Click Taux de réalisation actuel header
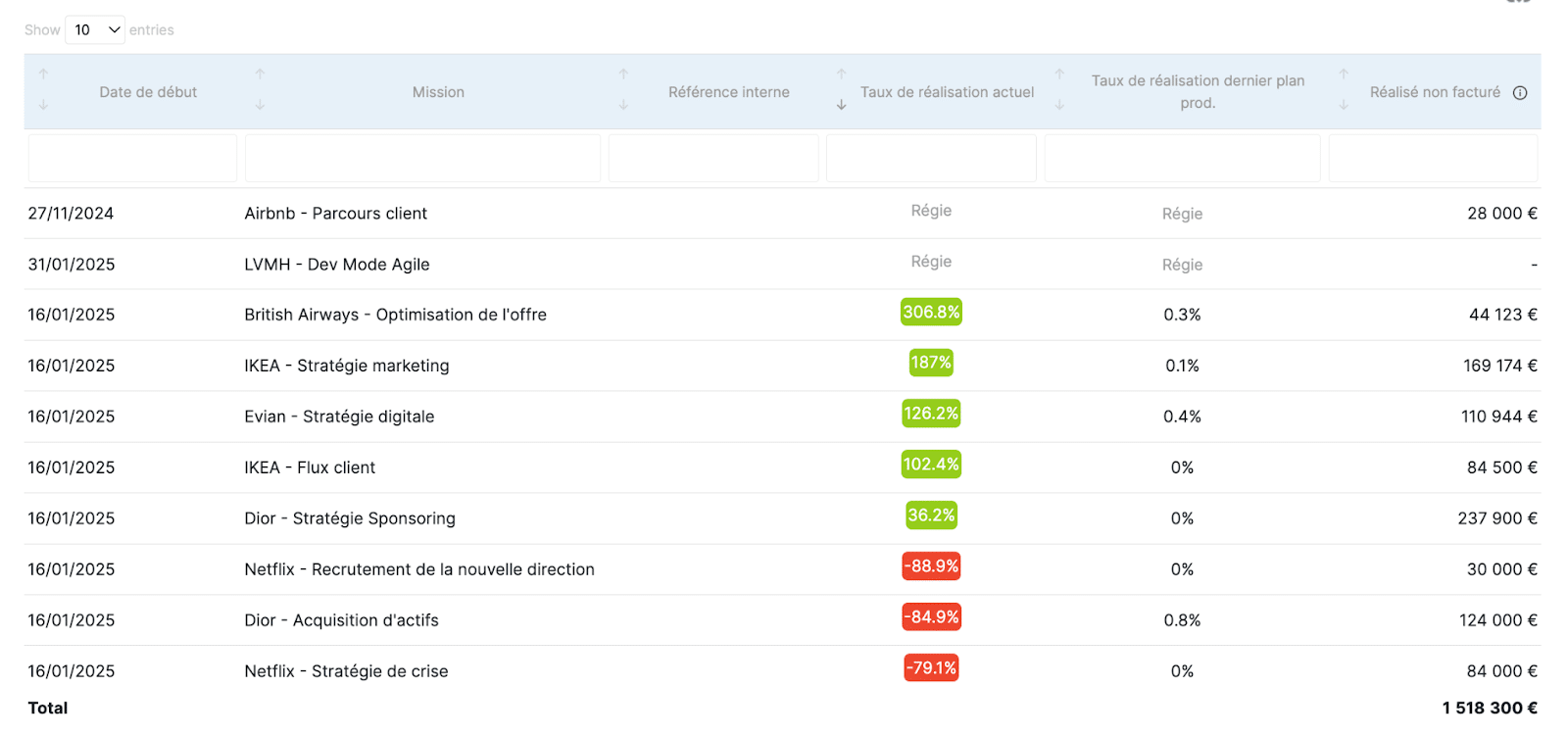Viewport: 1568px width, 736px height. point(948,92)
